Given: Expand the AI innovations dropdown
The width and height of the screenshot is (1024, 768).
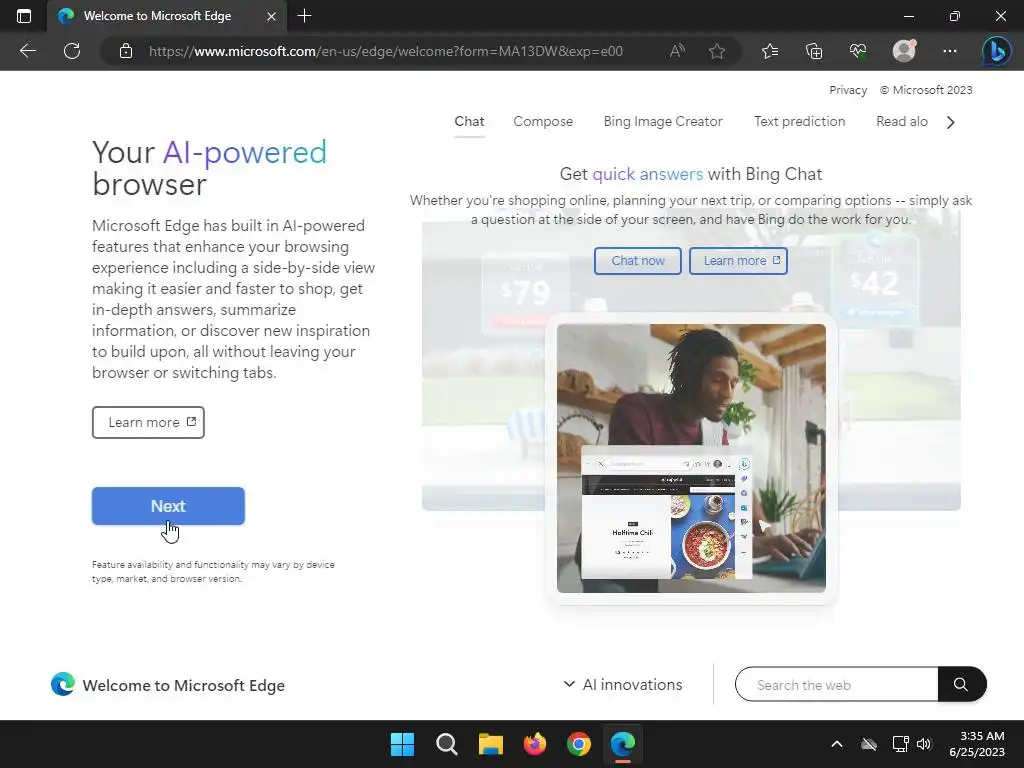Looking at the screenshot, I should tap(623, 684).
